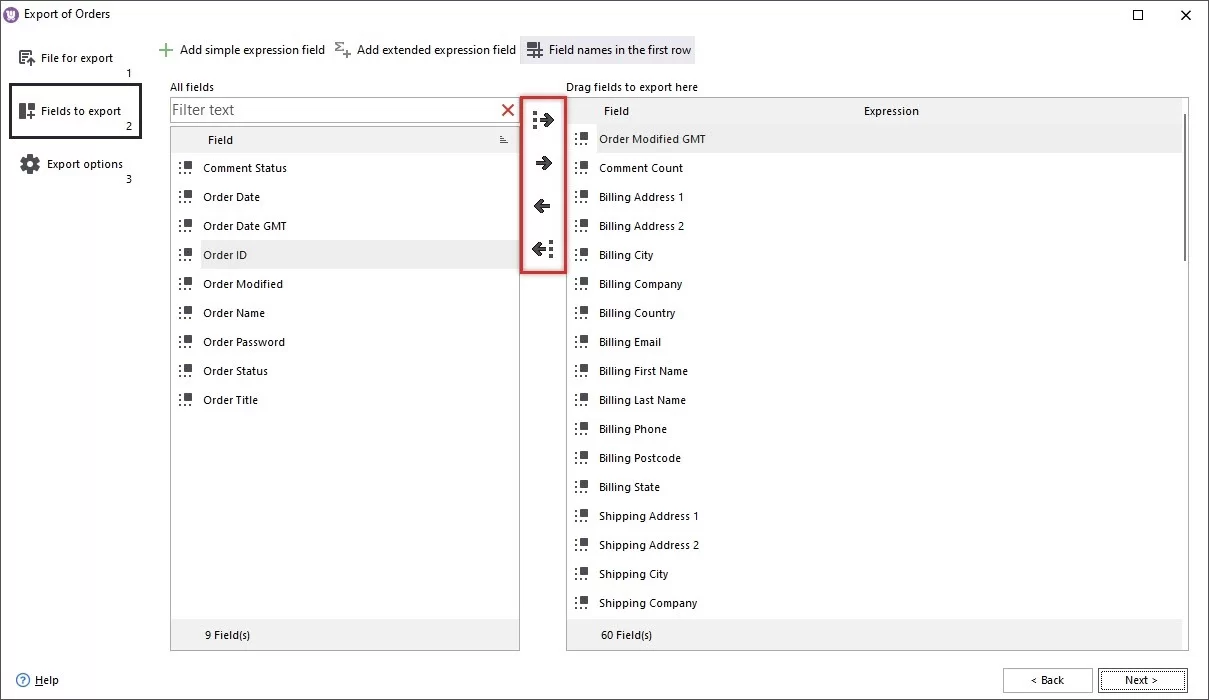
Task: Select Billing City in the export list
Action: pyautogui.click(x=627, y=255)
